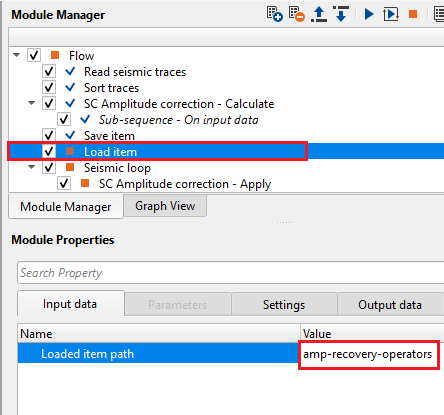Collapse SC Amplitude correction - Calculate node
This screenshot has width=444, height=415.
click(x=32, y=103)
